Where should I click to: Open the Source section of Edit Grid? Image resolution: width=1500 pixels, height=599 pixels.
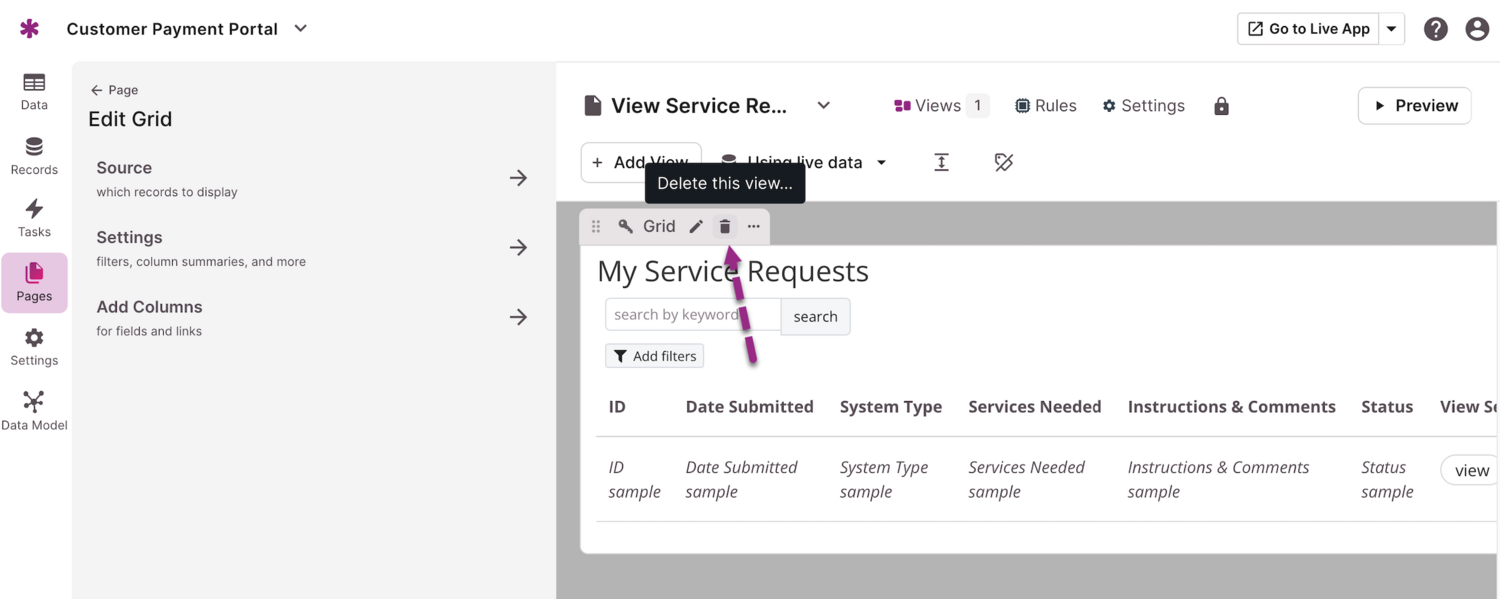pos(312,178)
